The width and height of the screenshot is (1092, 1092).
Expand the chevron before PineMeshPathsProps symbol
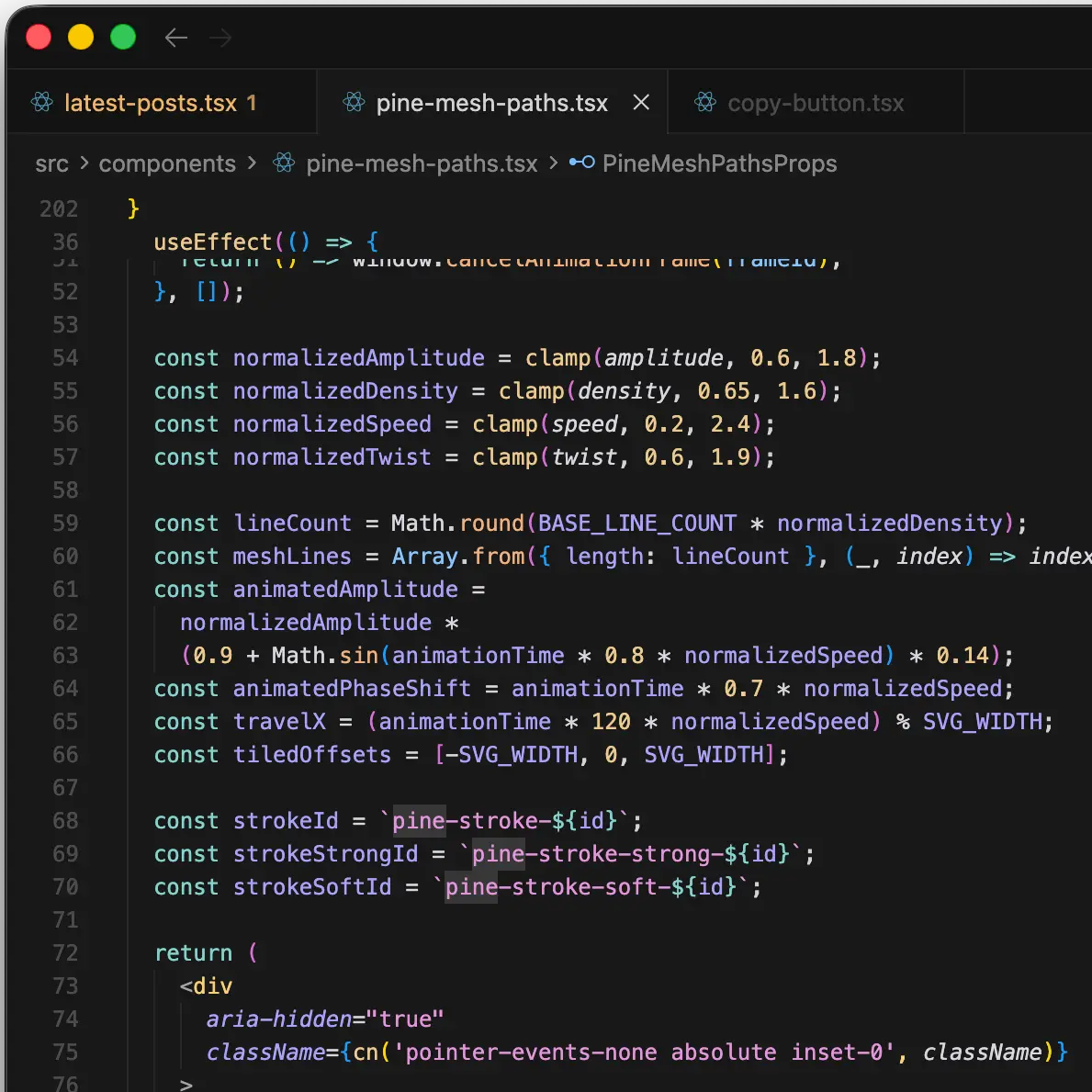(x=553, y=163)
